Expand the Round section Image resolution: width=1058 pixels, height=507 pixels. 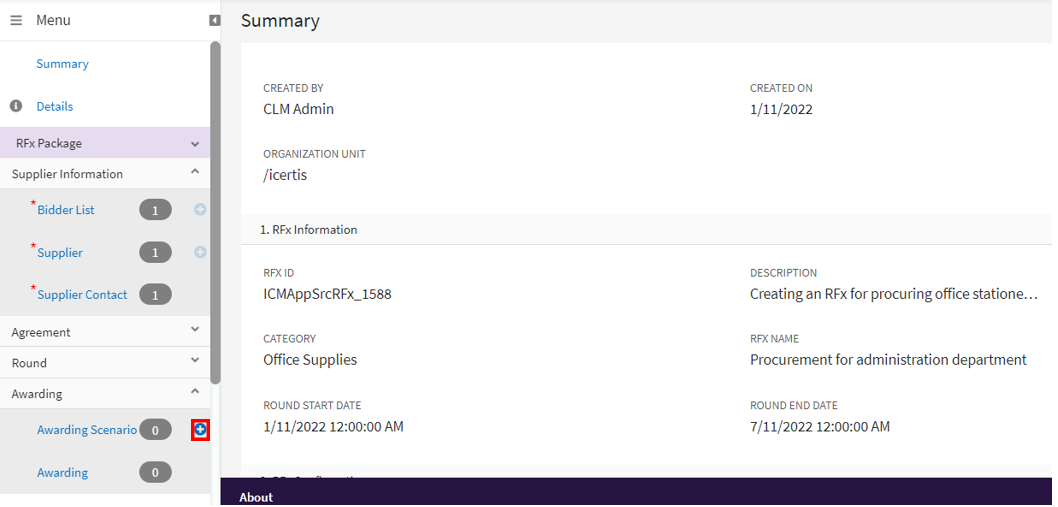195,360
